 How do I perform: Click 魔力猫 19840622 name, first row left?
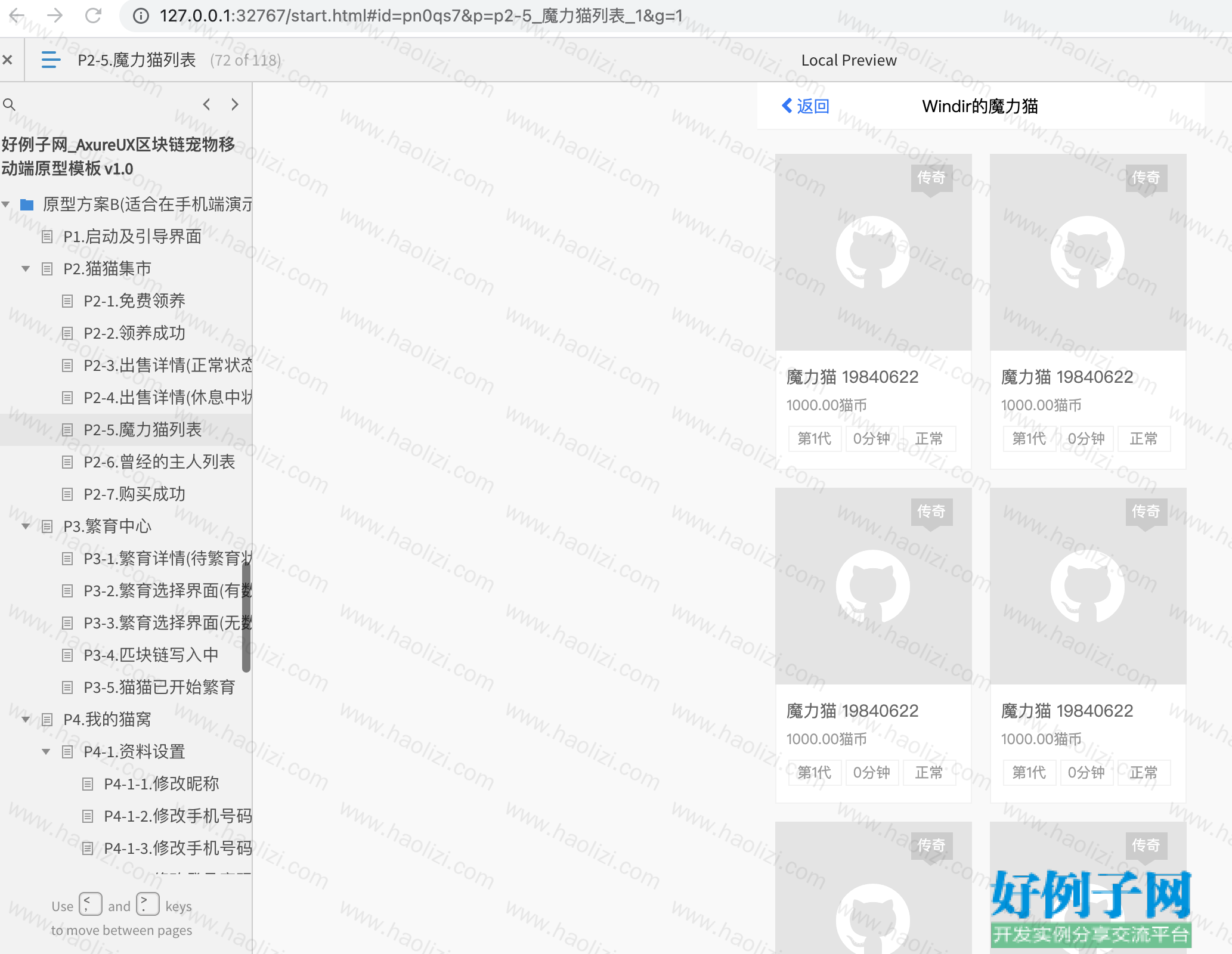(x=852, y=377)
